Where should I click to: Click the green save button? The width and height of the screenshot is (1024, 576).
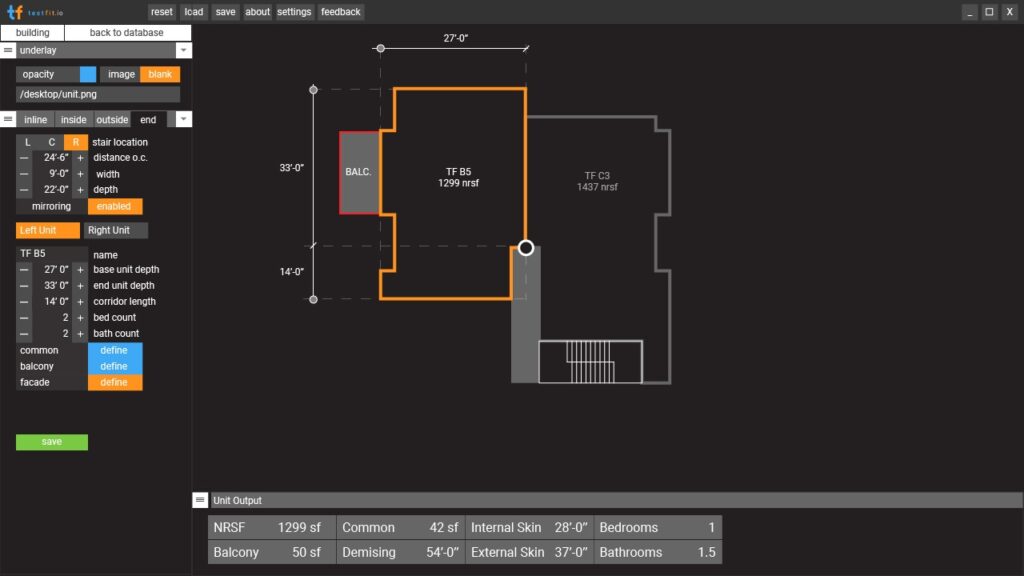(51, 441)
